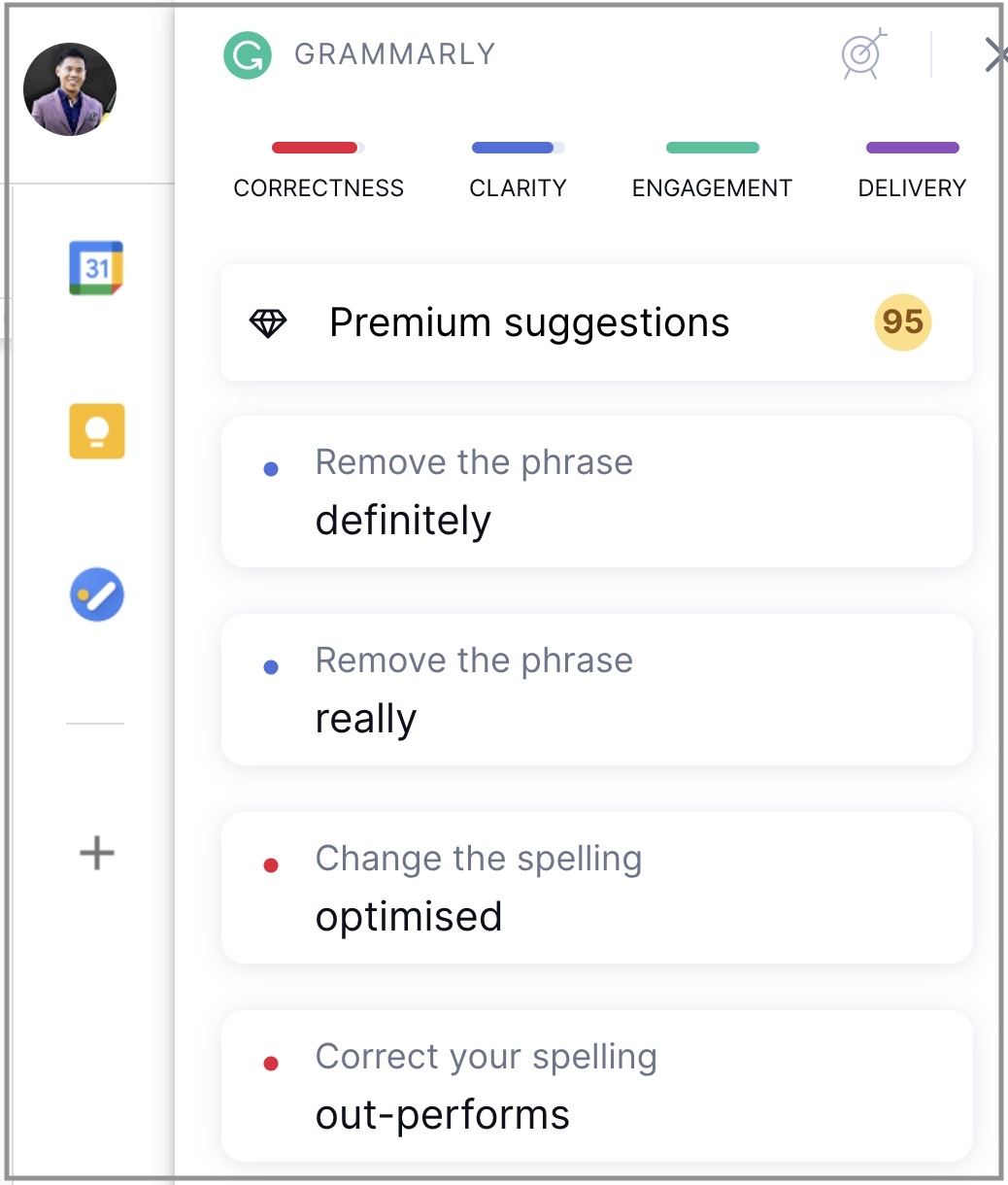1008x1185 pixels.
Task: Open Google Calendar from the side panel
Action: pyautogui.click(x=96, y=267)
